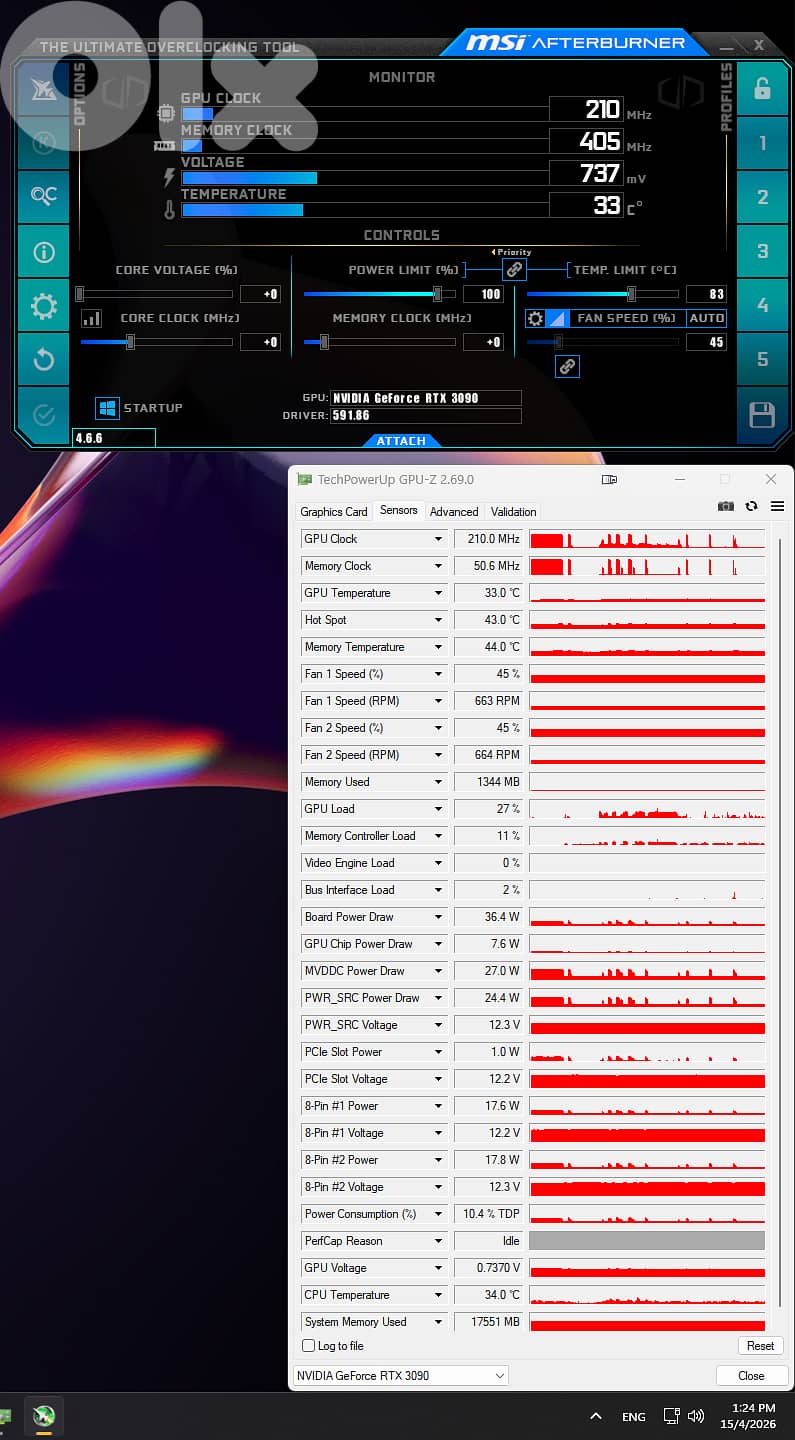This screenshot has width=795, height=1440.
Task: Toggle the Windows STARTUP button
Action: 107,408
